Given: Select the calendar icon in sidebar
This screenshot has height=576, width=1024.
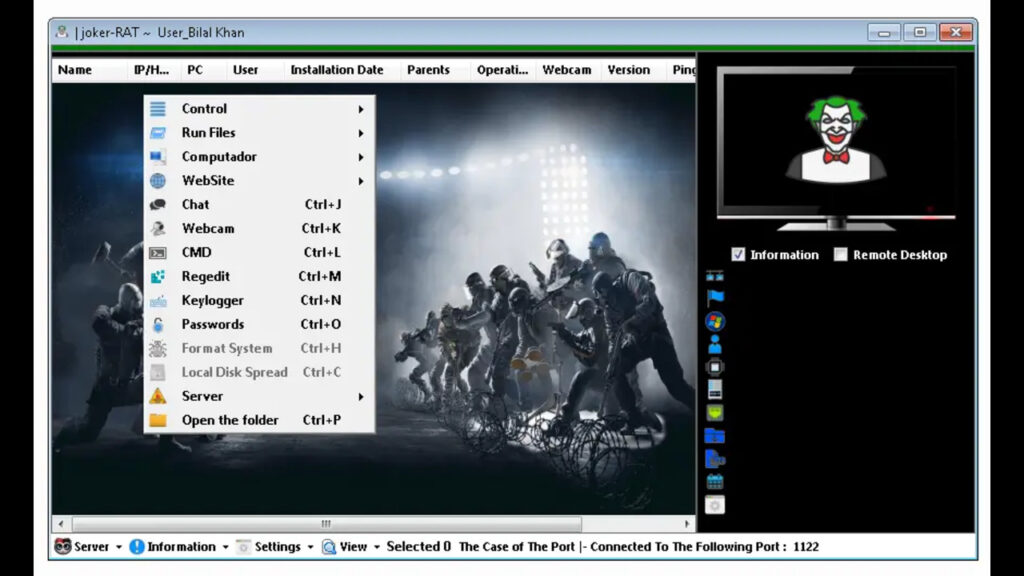Looking at the screenshot, I should click(x=715, y=482).
